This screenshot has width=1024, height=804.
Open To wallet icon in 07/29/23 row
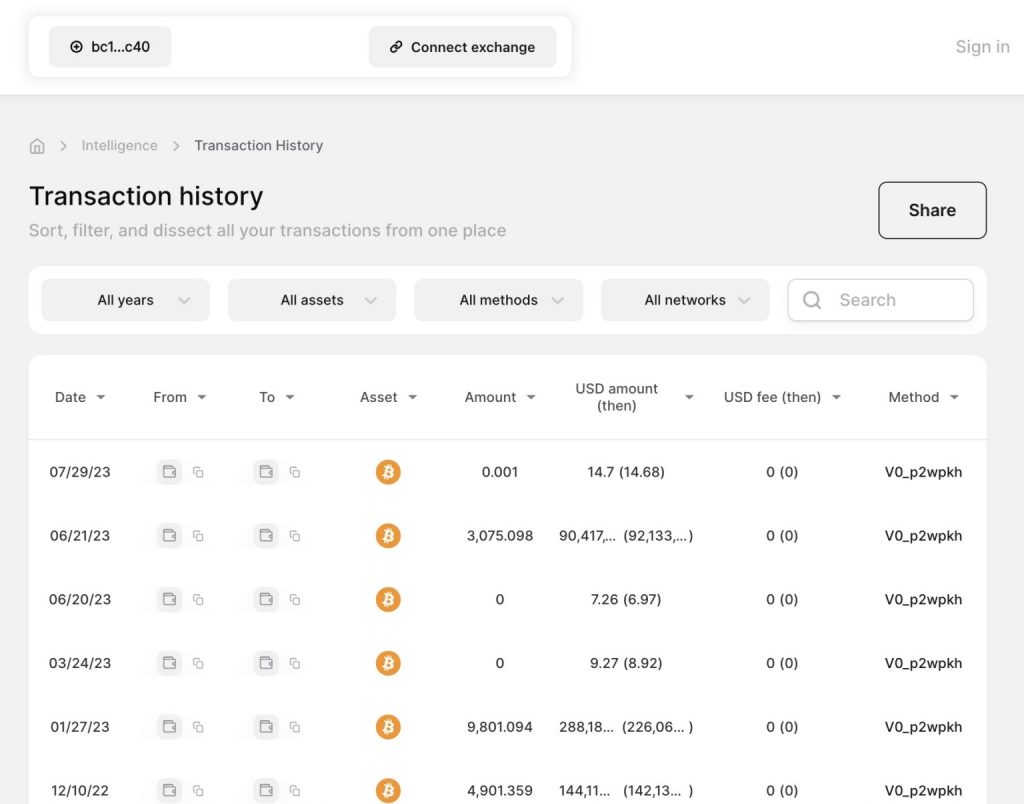point(266,472)
